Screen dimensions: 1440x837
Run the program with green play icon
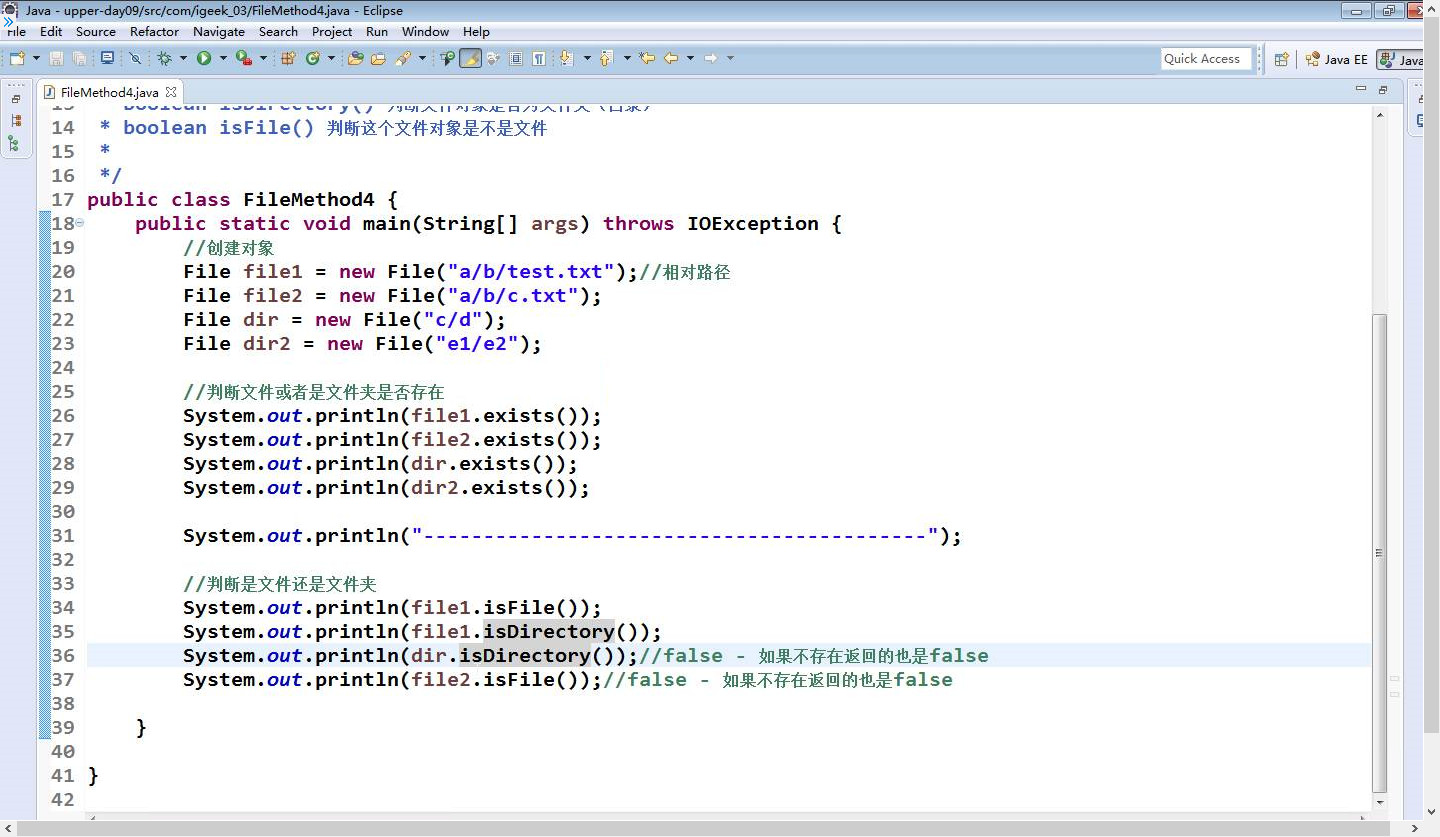click(204, 58)
